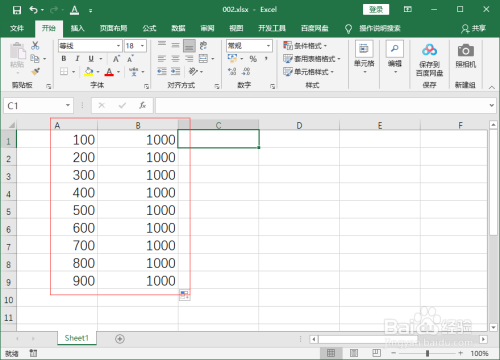Click the Paste clipboard icon
The width and height of the screenshot is (500, 360).
pyautogui.click(x=17, y=51)
